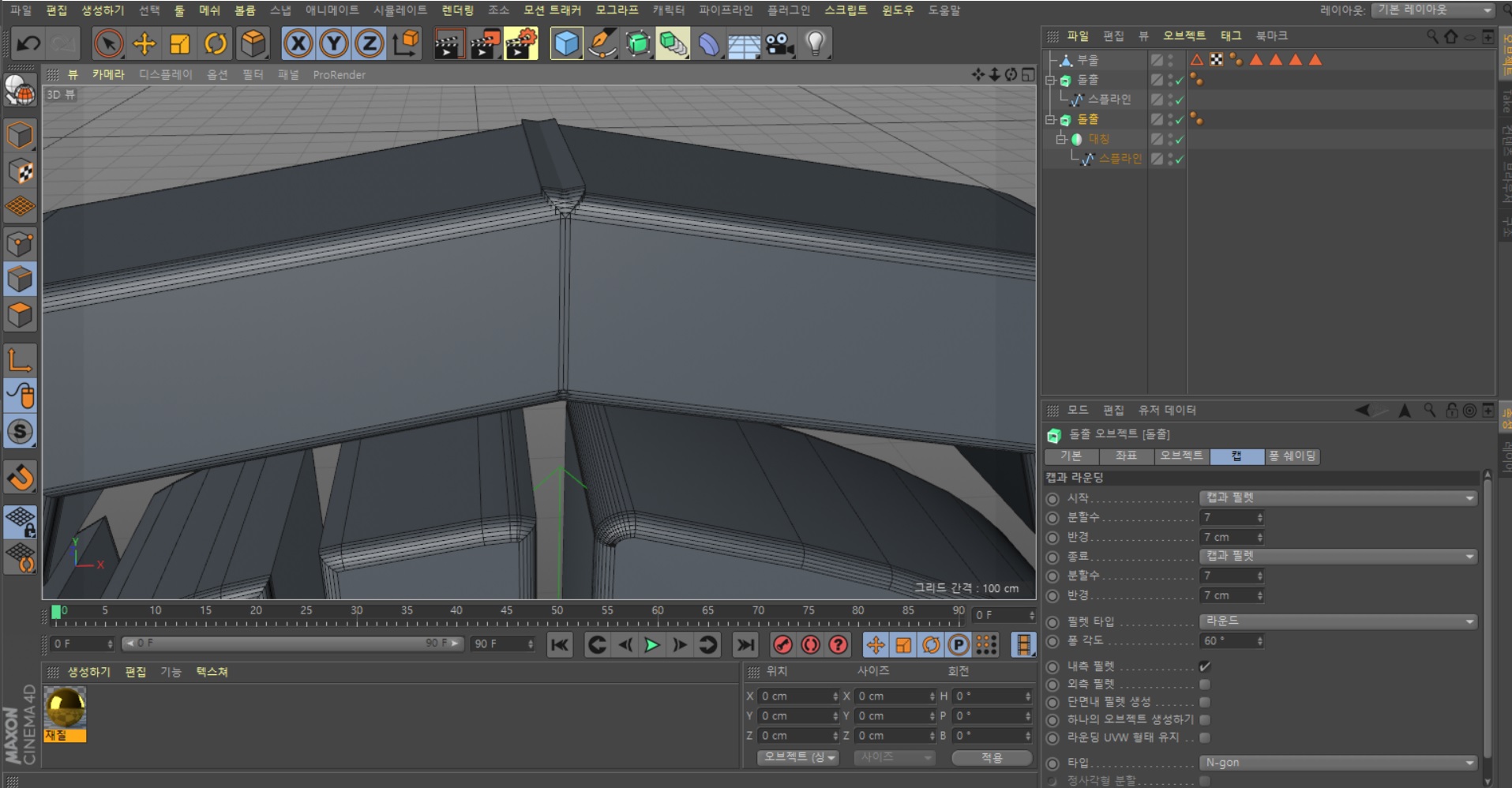The height and width of the screenshot is (788, 1512).
Task: Open the 타입 N-gon dropdown
Action: click(x=1338, y=763)
